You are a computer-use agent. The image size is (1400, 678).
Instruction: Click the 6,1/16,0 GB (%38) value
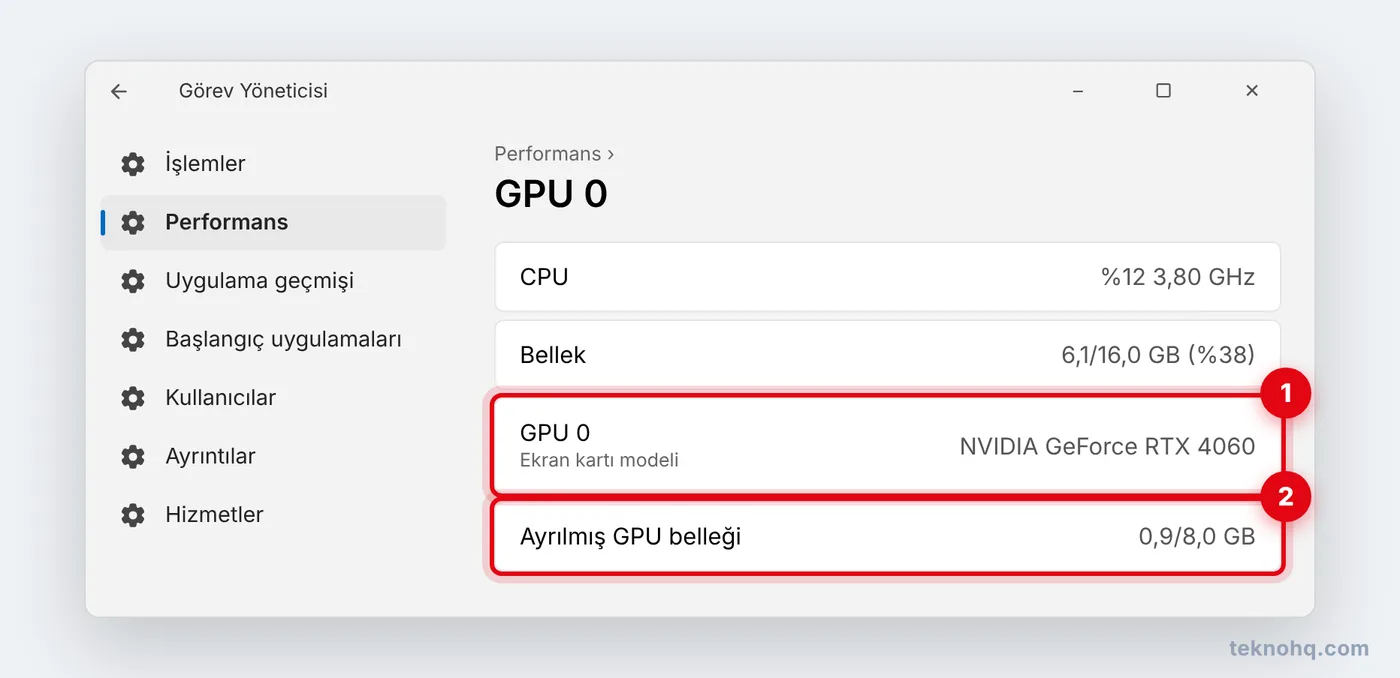click(x=1158, y=355)
